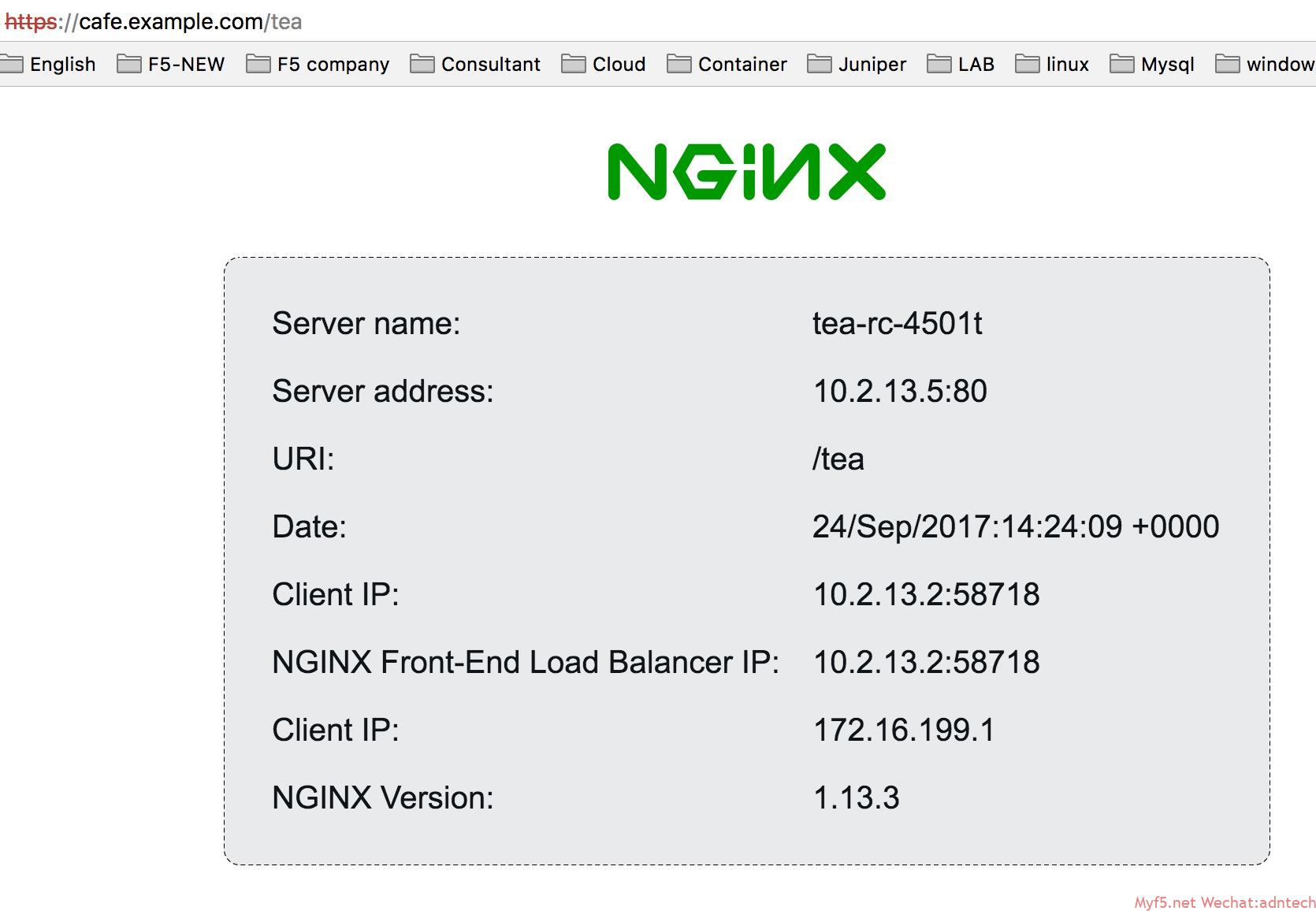
Task: Open the windows bookmarks folder
Action: coord(1266,64)
